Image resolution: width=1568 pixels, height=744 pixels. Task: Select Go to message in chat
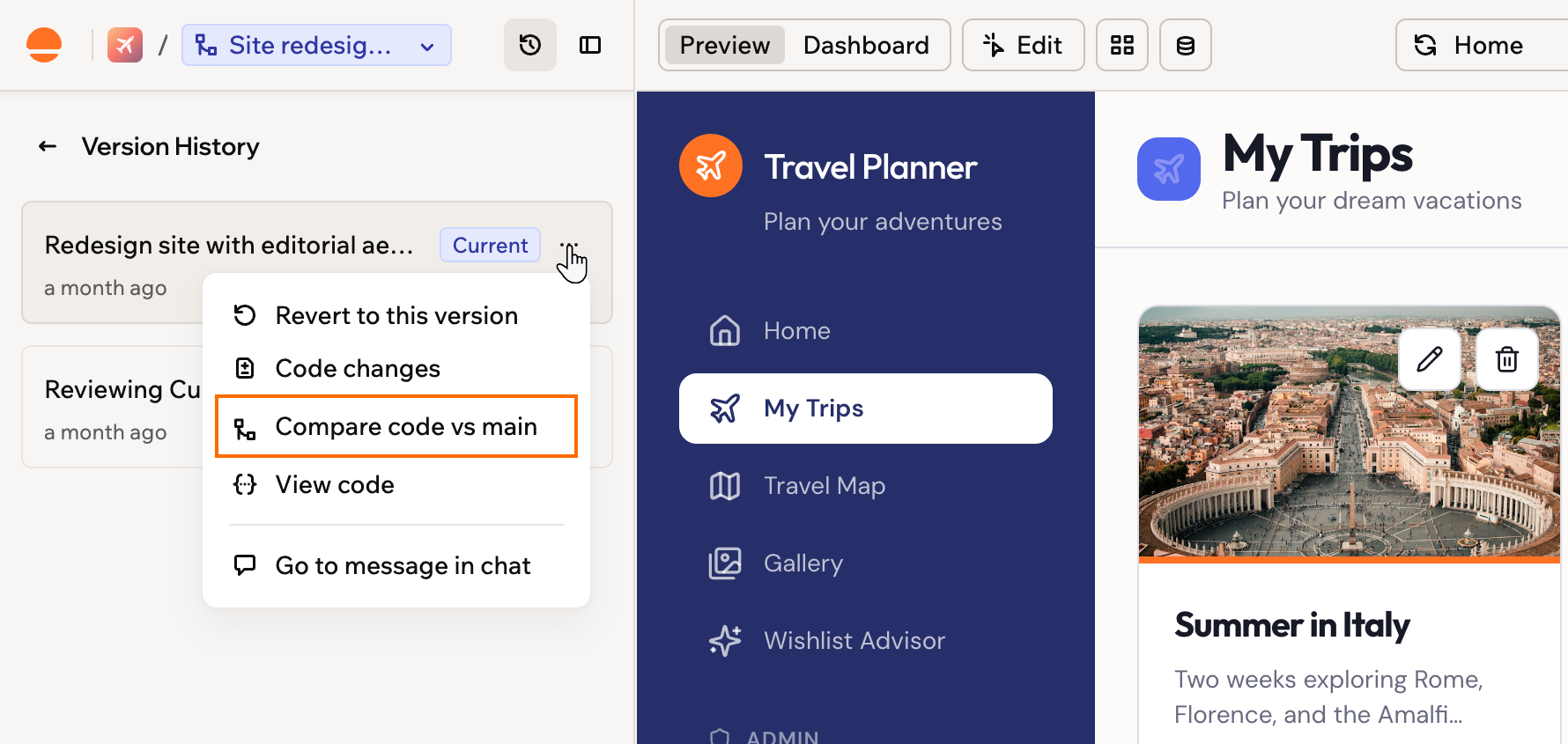pos(396,565)
